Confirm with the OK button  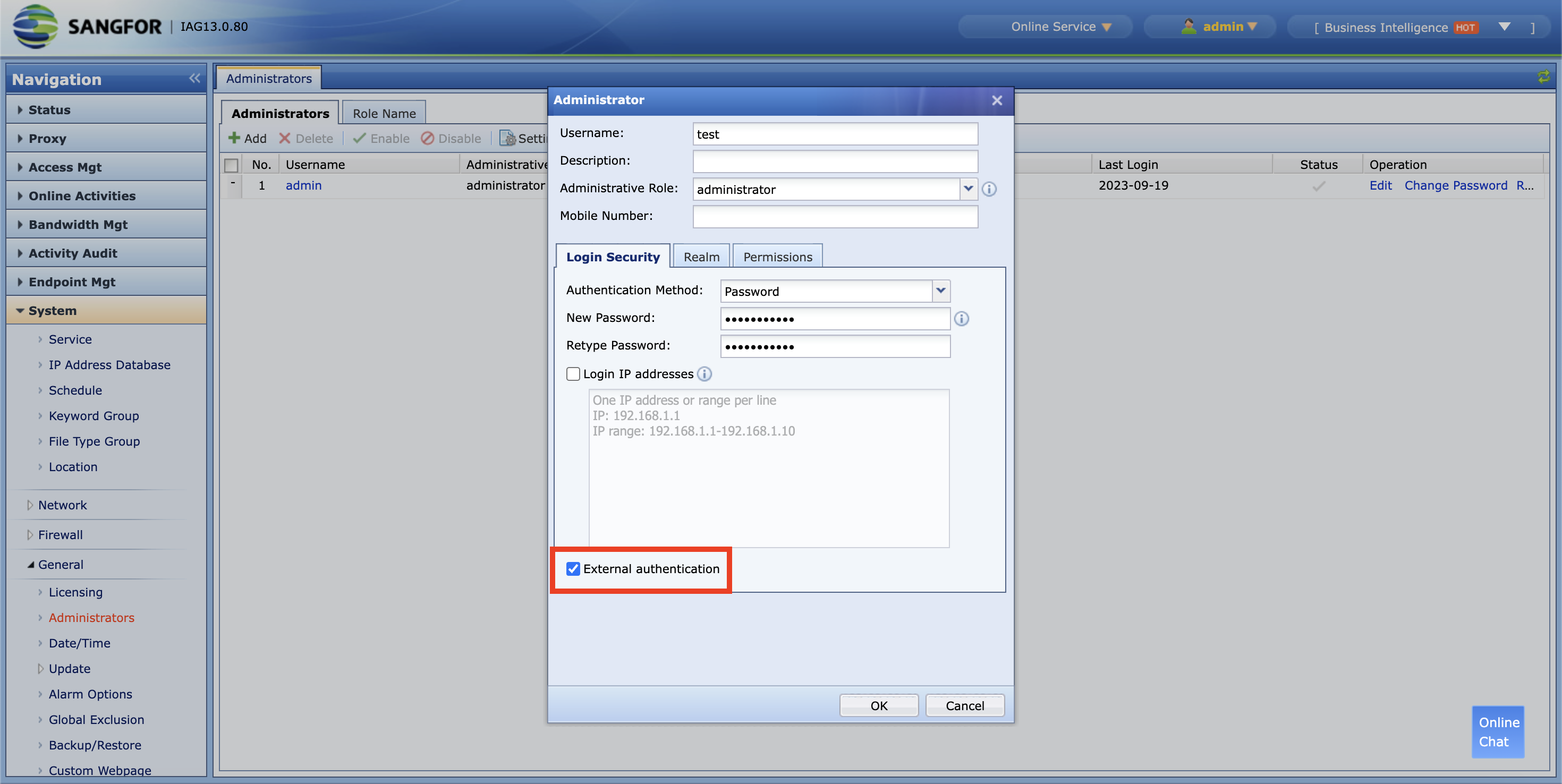tap(879, 705)
